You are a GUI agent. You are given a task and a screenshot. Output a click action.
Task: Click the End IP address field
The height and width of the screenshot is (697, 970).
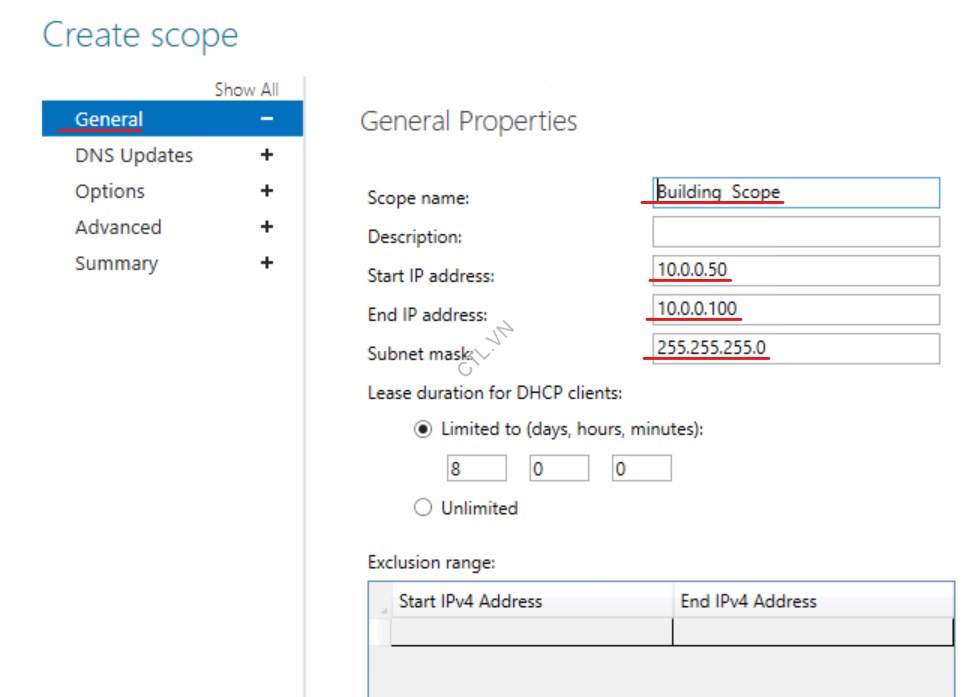[795, 310]
